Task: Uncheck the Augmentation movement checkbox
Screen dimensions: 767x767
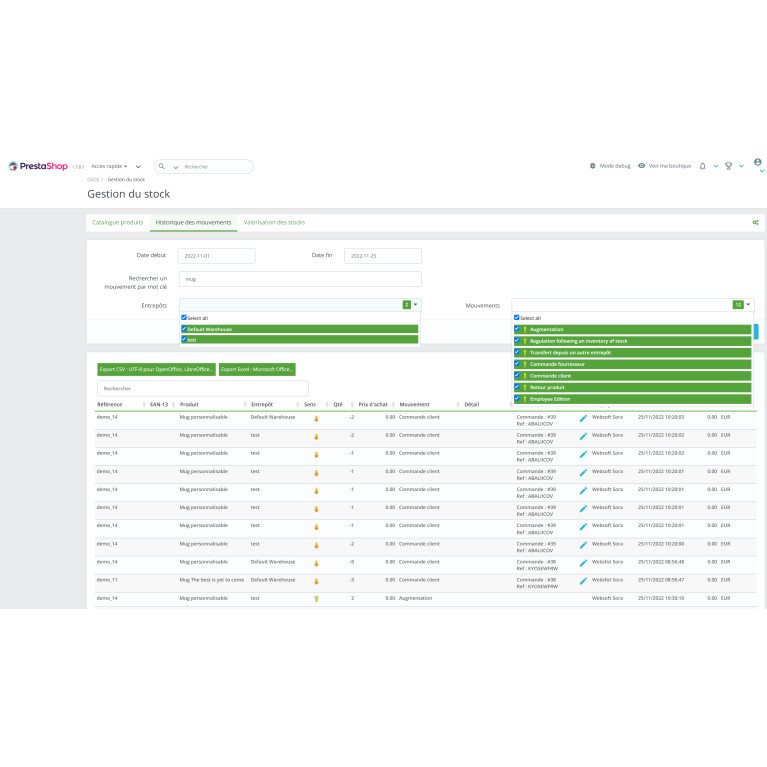Action: pyautogui.click(x=517, y=329)
